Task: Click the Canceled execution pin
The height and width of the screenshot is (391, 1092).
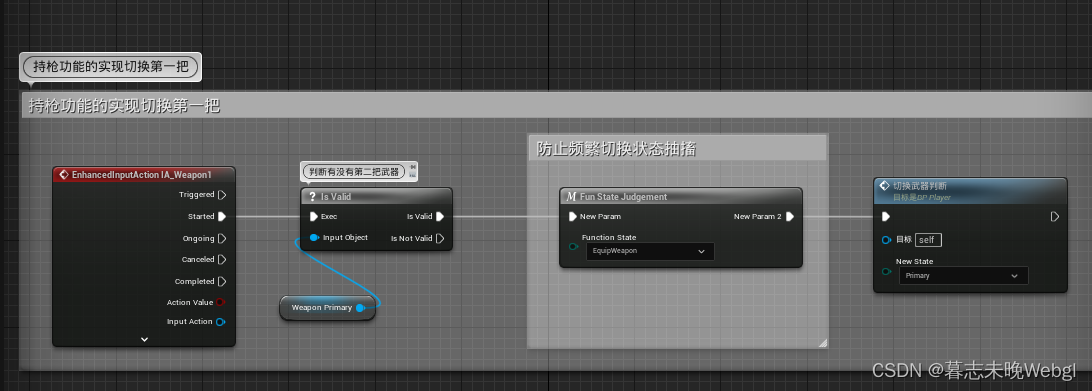Action: click(x=222, y=259)
